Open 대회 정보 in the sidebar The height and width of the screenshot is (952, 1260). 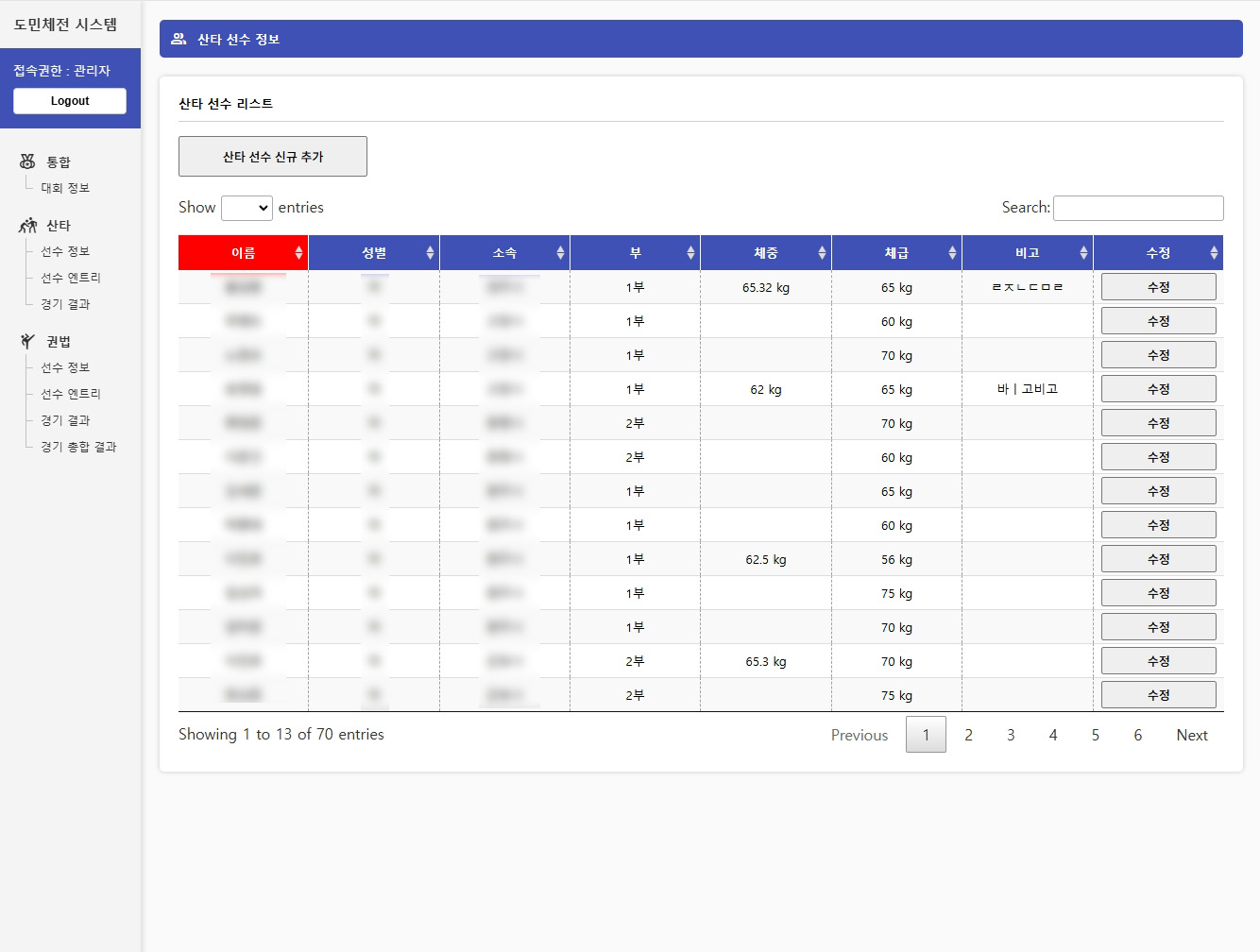pyautogui.click(x=65, y=188)
